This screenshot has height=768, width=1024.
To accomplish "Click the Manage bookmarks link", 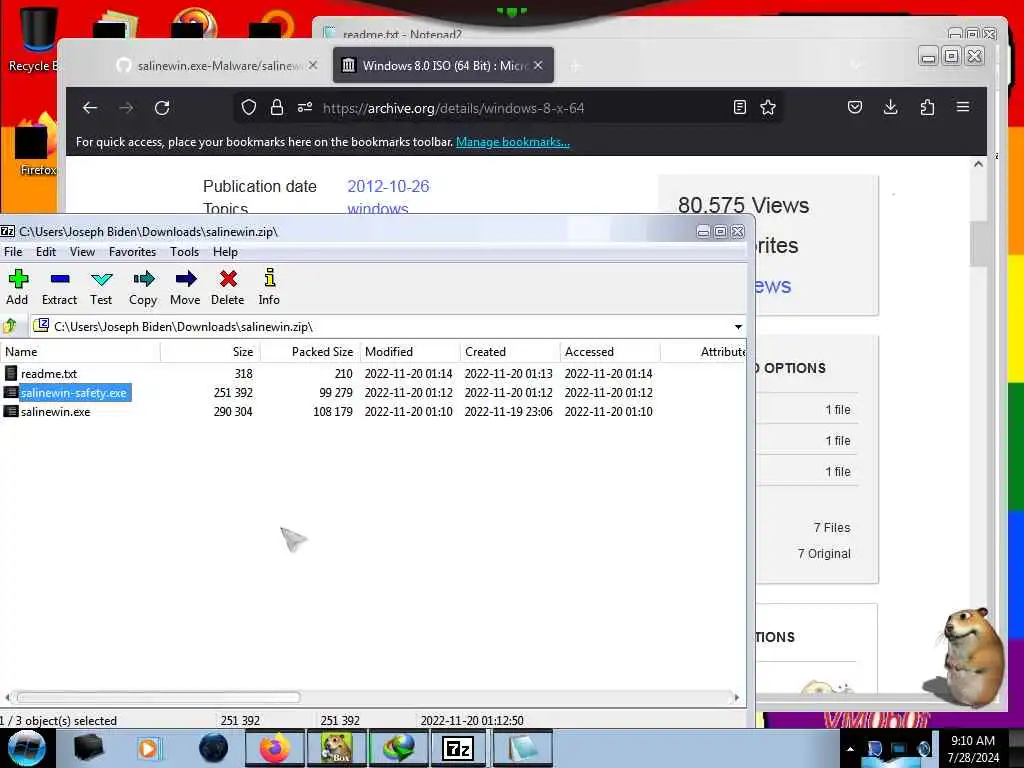I will click(513, 142).
